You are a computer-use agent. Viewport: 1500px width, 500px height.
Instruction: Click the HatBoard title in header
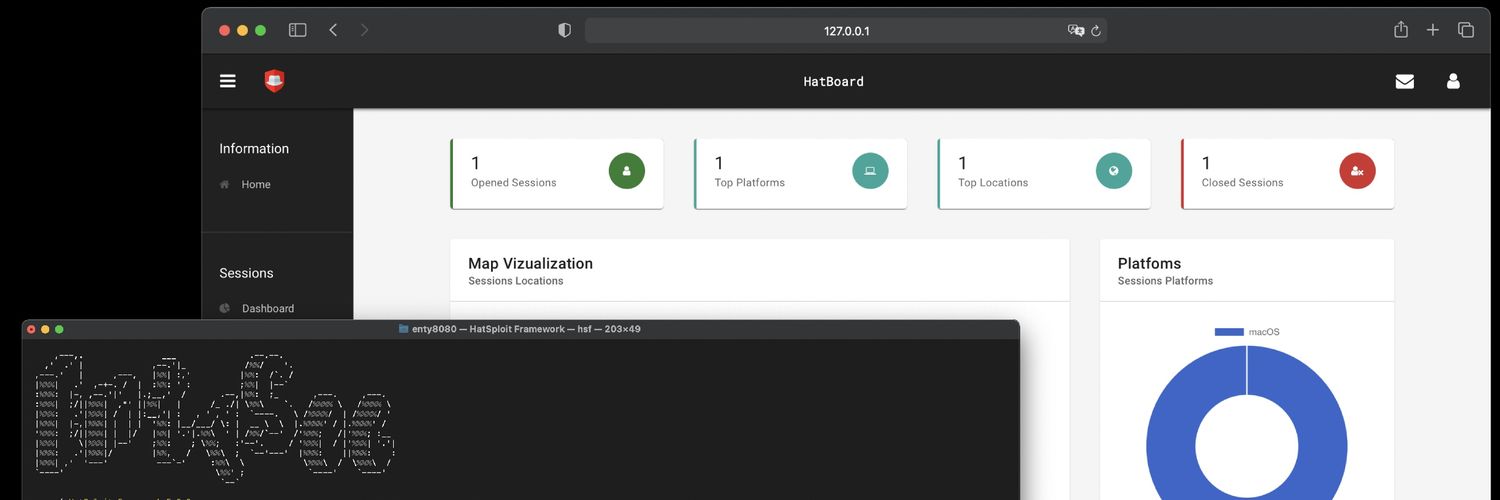point(834,81)
